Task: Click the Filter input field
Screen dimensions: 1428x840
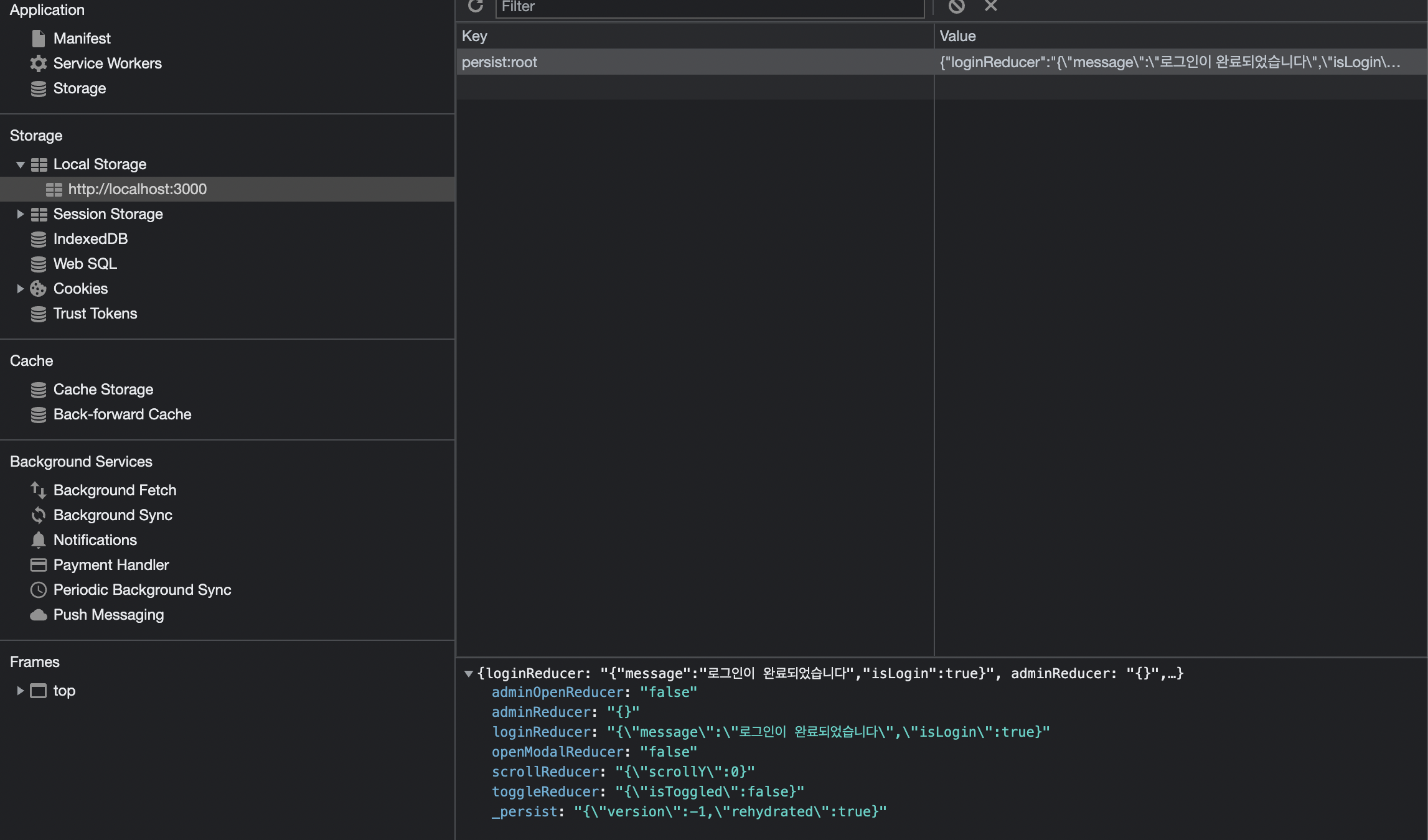Action: coord(710,7)
